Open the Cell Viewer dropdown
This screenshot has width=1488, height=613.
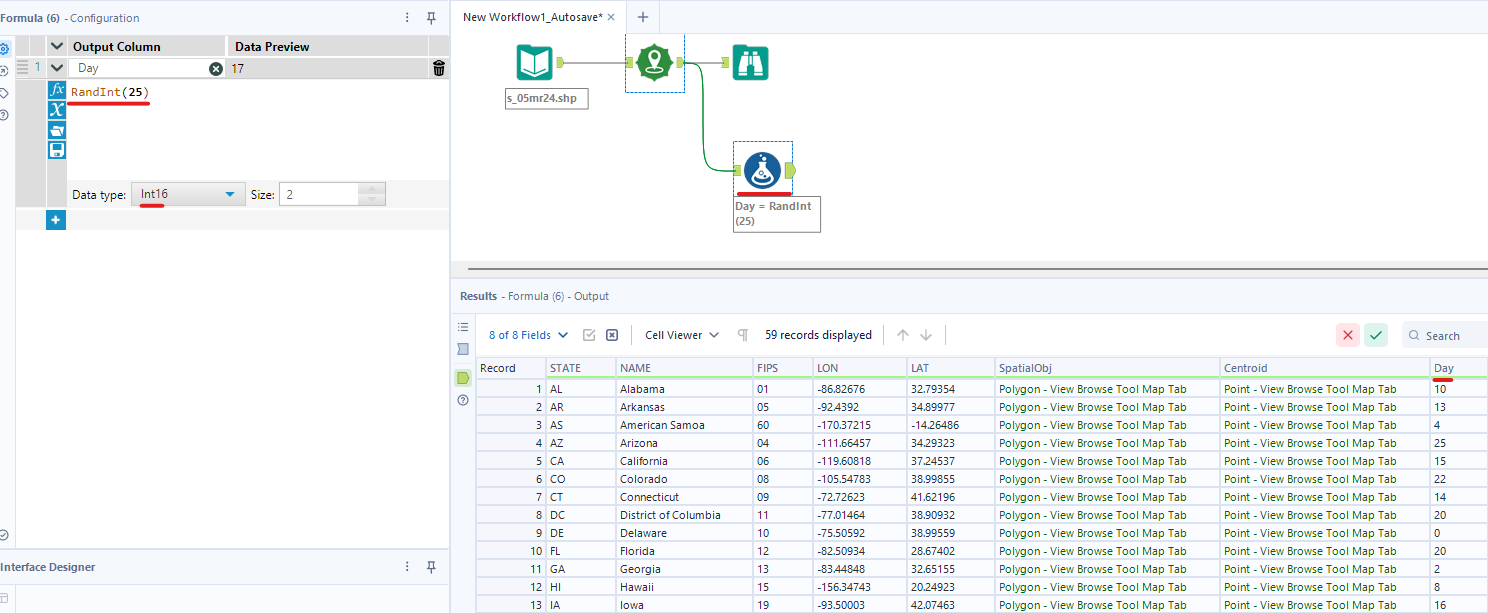pyautogui.click(x=682, y=335)
